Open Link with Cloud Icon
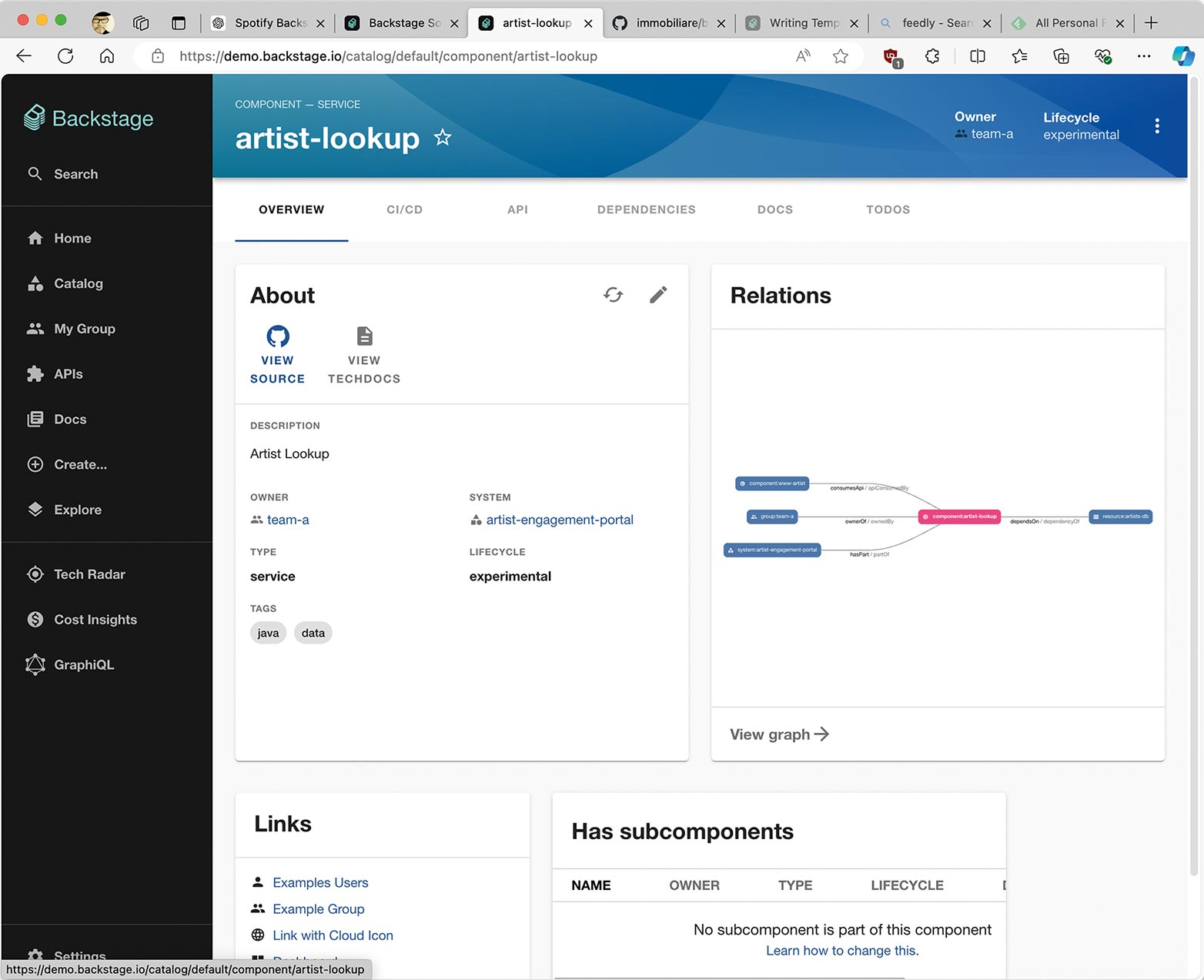The height and width of the screenshot is (980, 1204). 333,935
